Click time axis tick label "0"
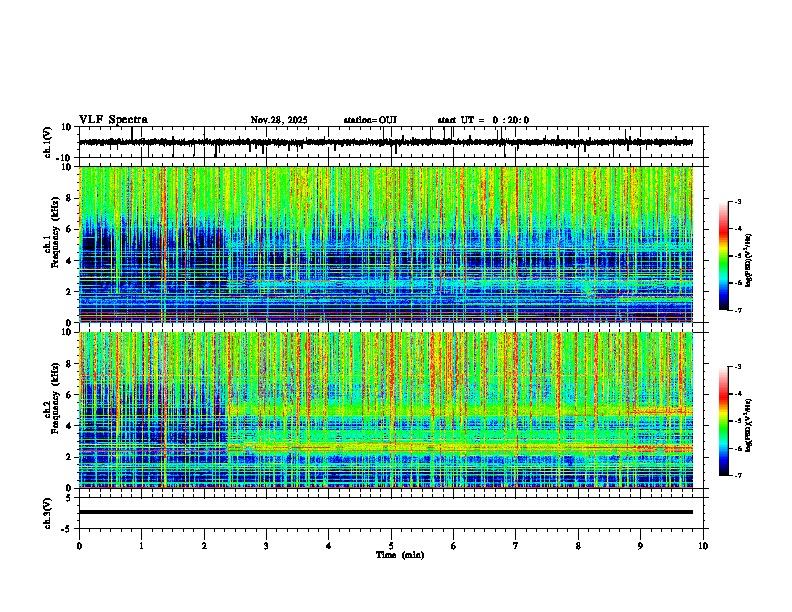This screenshot has width=792, height=612. (x=79, y=546)
